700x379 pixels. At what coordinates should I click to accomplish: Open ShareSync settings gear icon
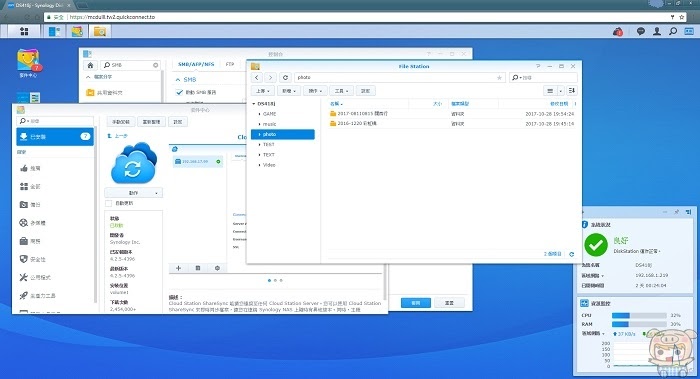217,268
